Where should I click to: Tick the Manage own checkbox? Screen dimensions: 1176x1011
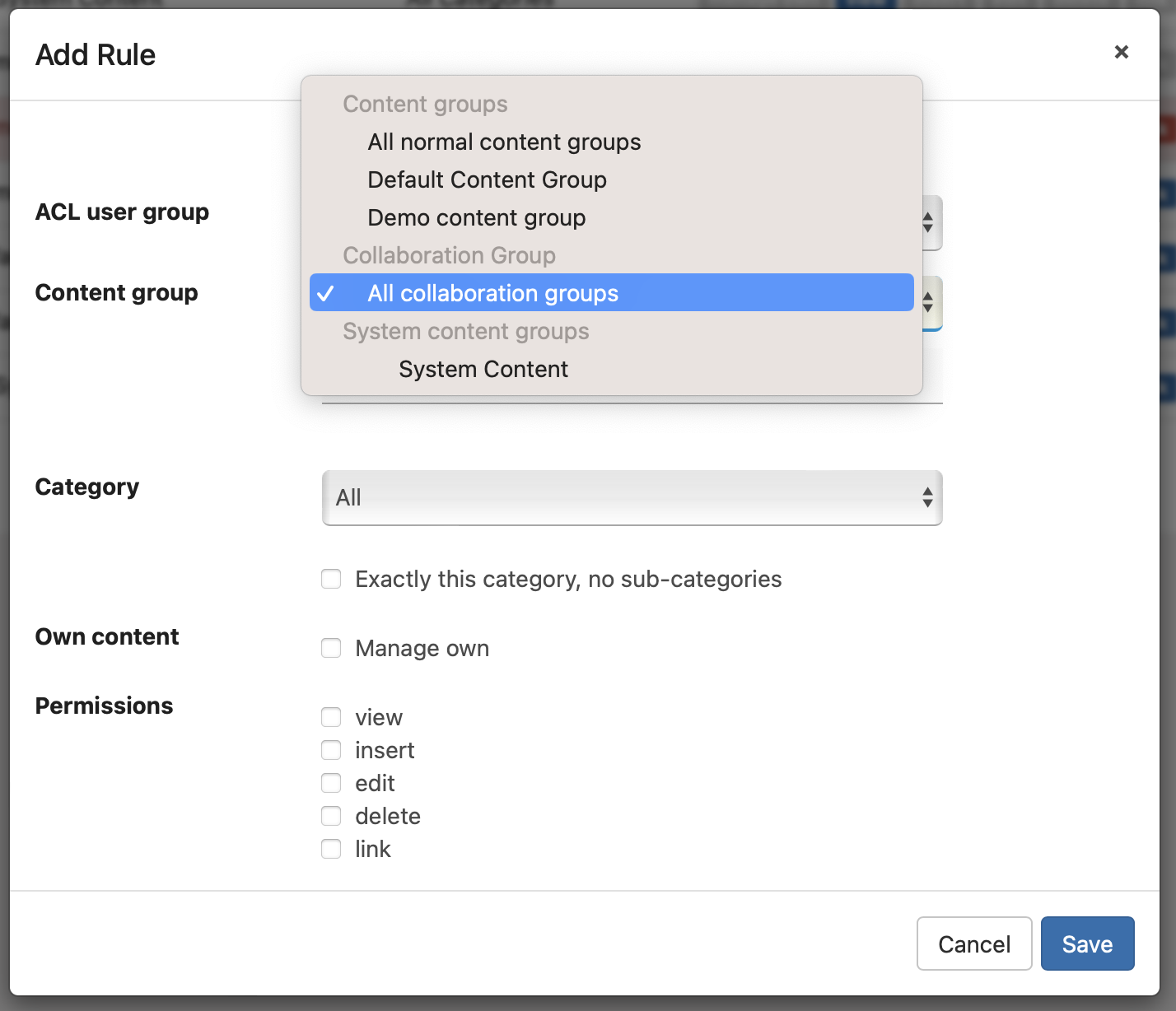tap(331, 649)
